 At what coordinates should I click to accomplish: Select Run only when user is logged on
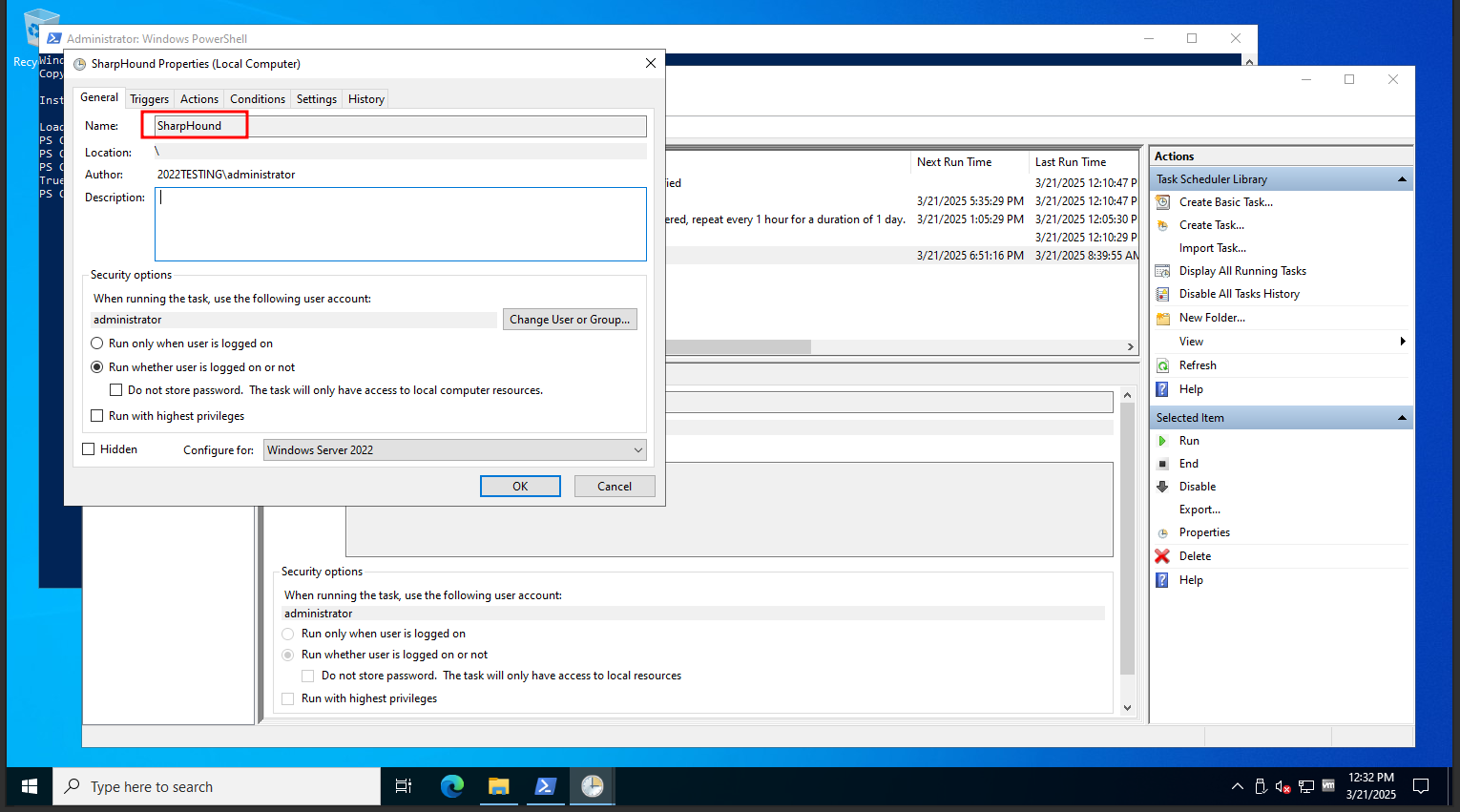[x=96, y=344]
